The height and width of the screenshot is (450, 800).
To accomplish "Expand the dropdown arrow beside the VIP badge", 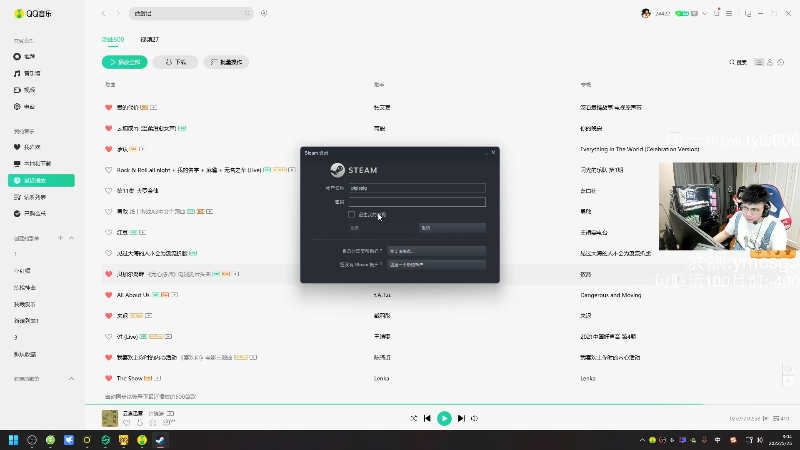I will coord(705,13).
